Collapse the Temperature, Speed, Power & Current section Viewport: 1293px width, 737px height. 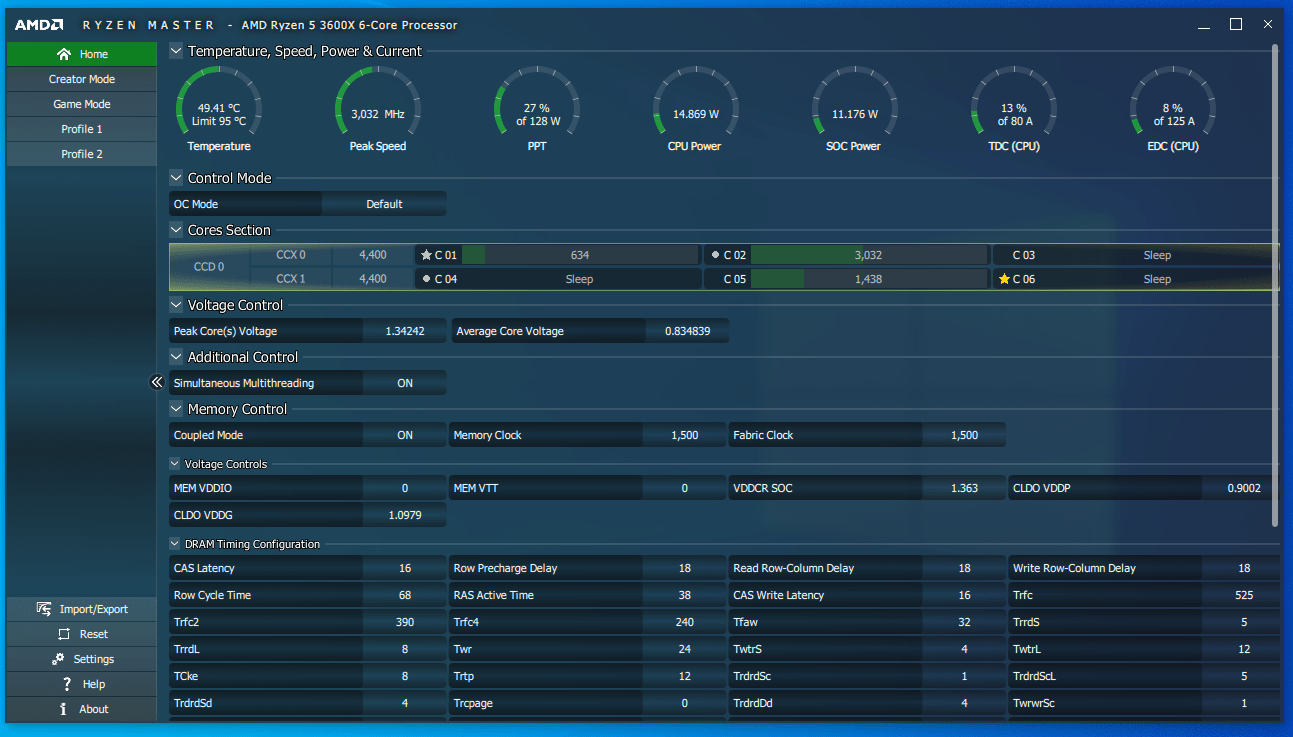[x=176, y=51]
